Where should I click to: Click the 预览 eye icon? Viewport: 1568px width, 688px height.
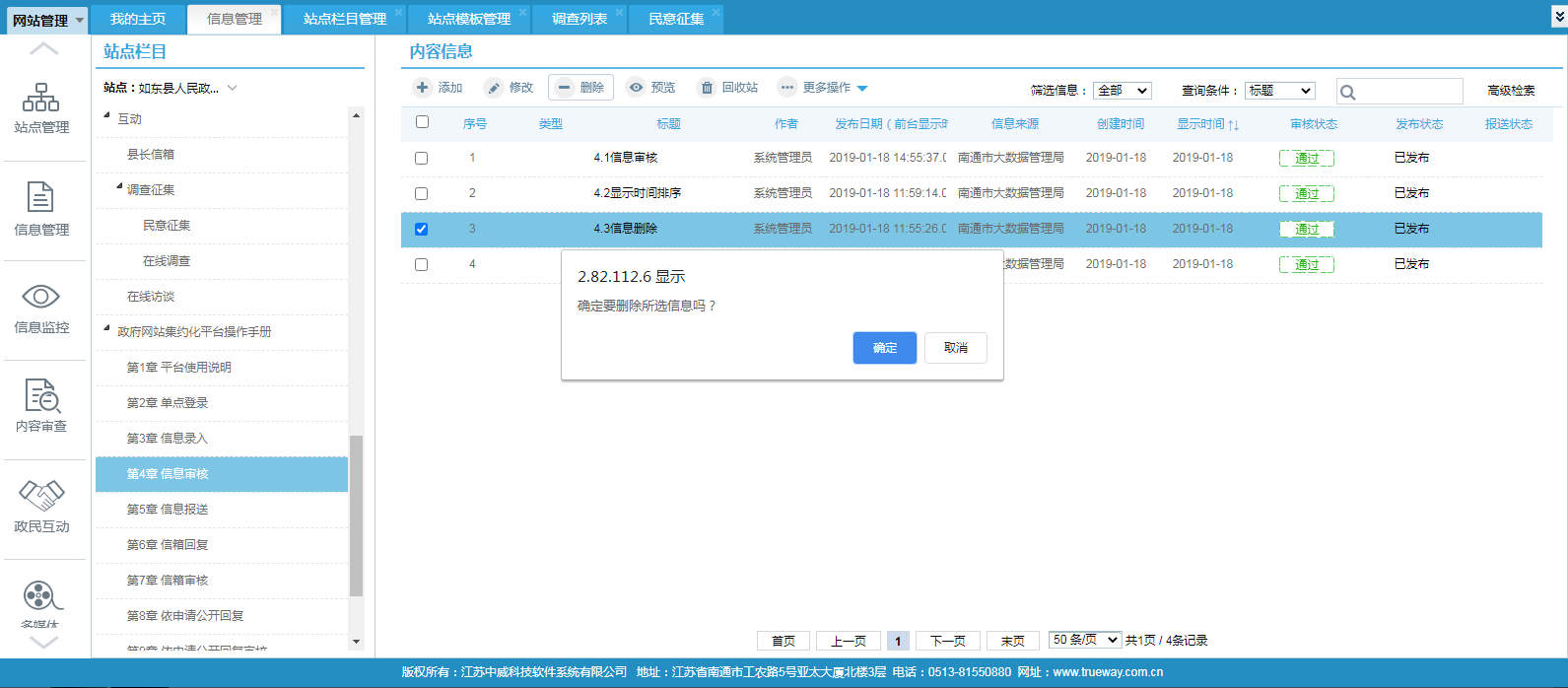click(x=637, y=88)
